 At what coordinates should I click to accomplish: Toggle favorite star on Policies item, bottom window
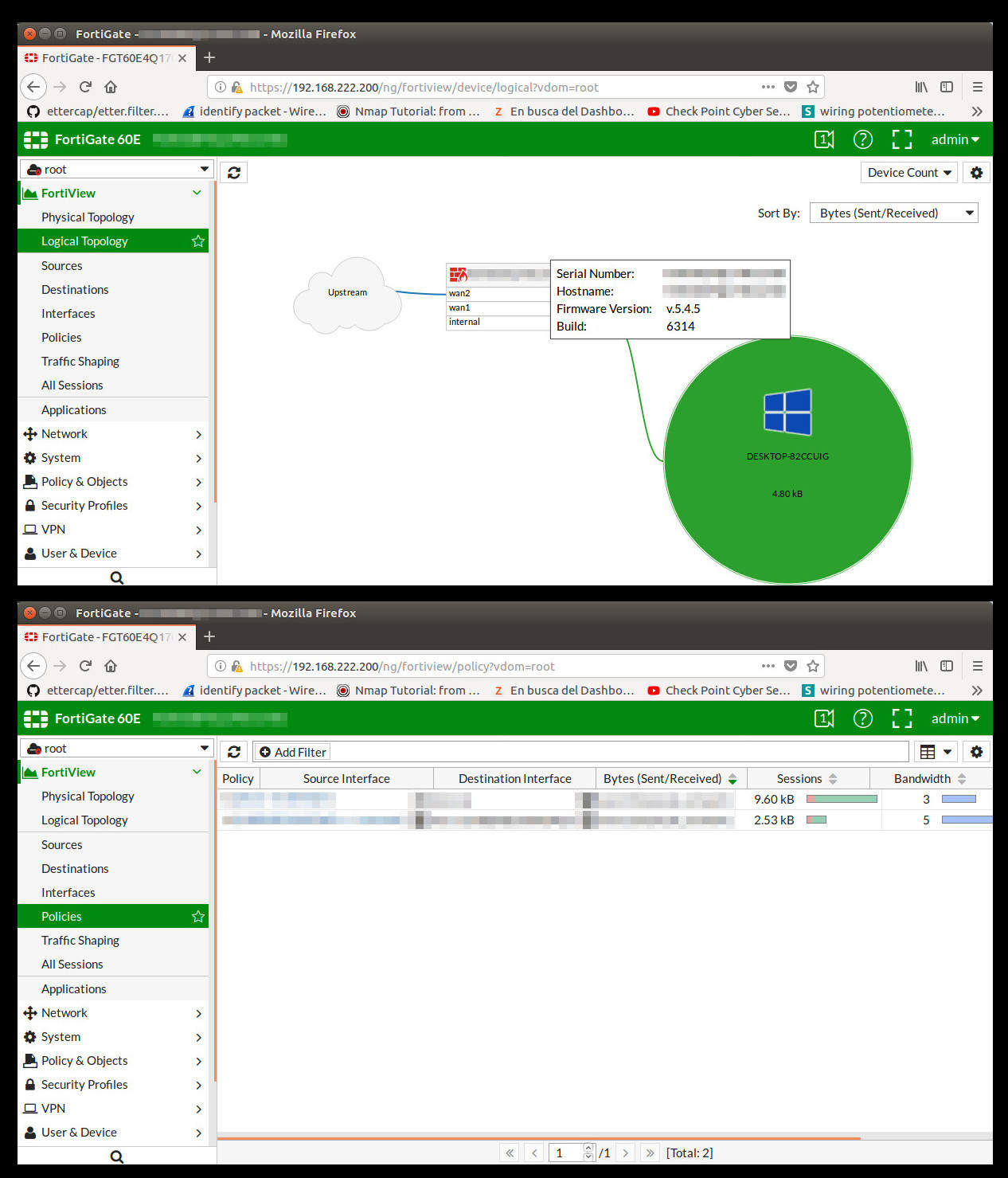(x=198, y=917)
